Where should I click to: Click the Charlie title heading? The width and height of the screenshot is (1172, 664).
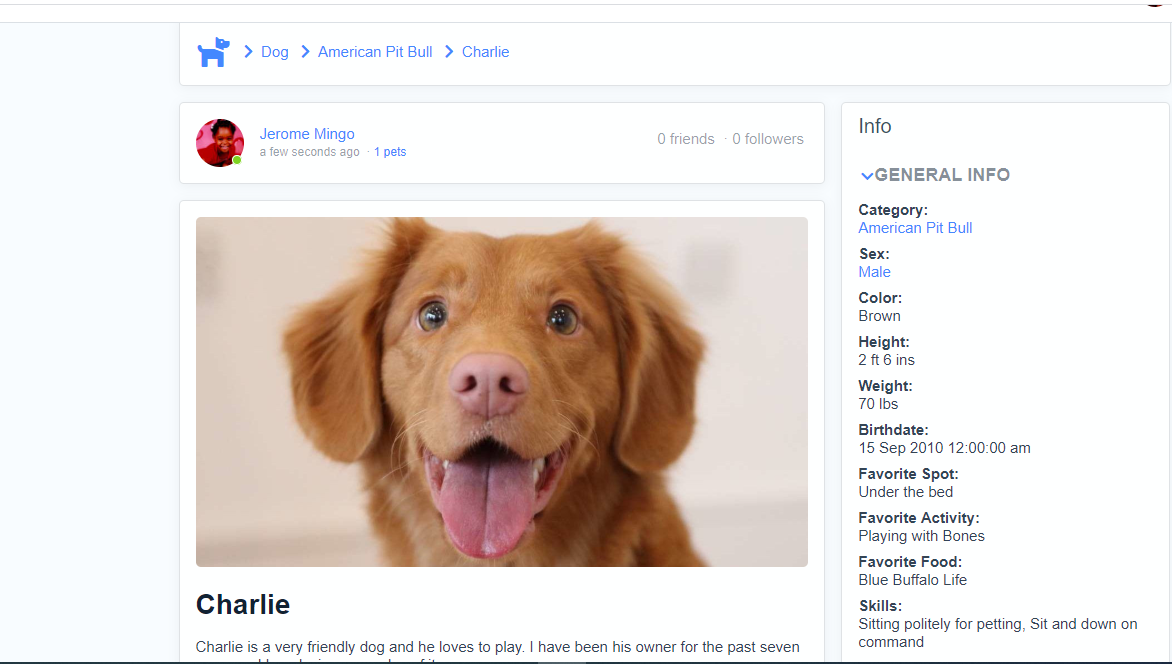[x=243, y=605]
